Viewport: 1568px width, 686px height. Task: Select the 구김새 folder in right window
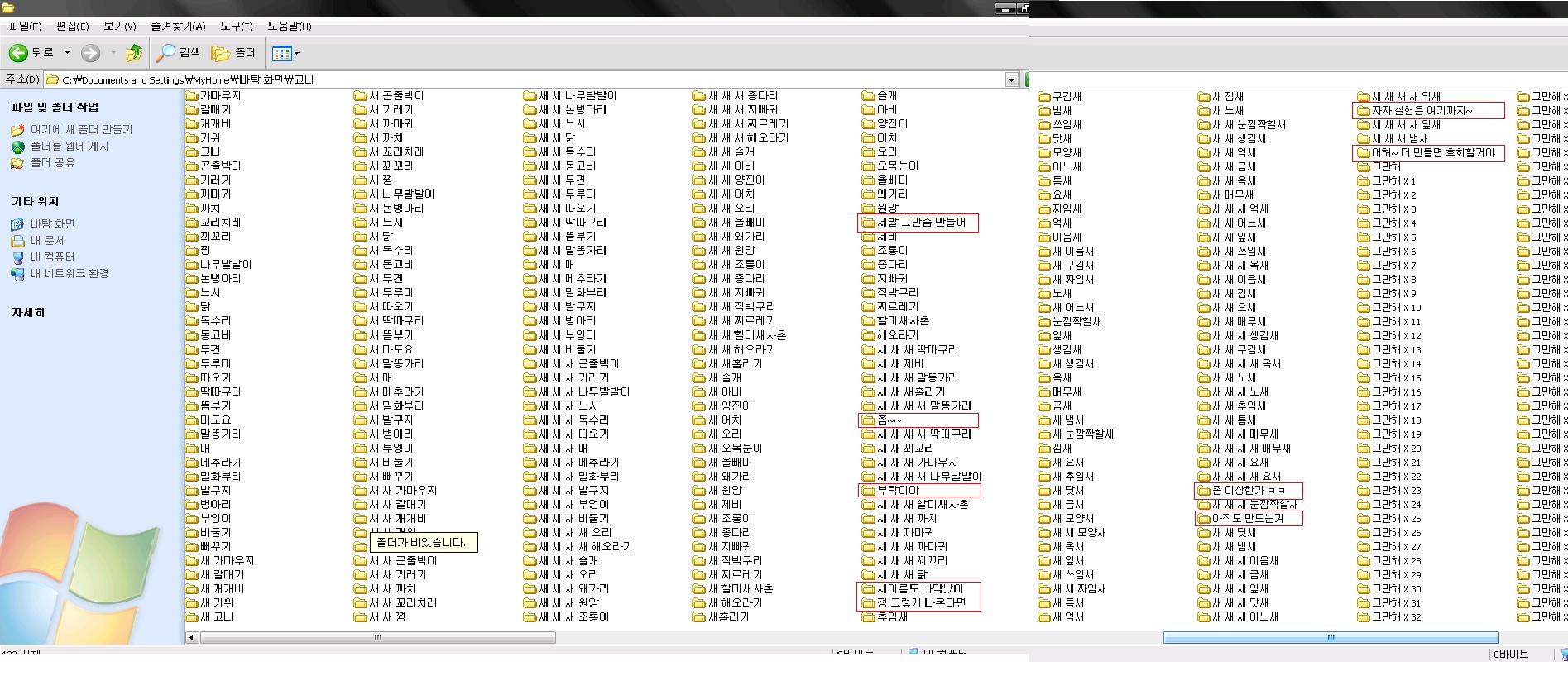1061,96
